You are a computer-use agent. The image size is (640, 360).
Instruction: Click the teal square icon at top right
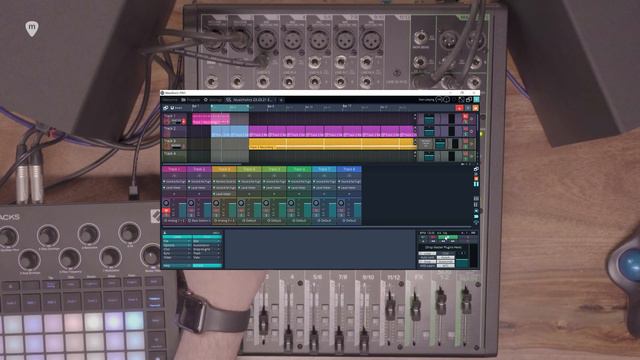476,100
